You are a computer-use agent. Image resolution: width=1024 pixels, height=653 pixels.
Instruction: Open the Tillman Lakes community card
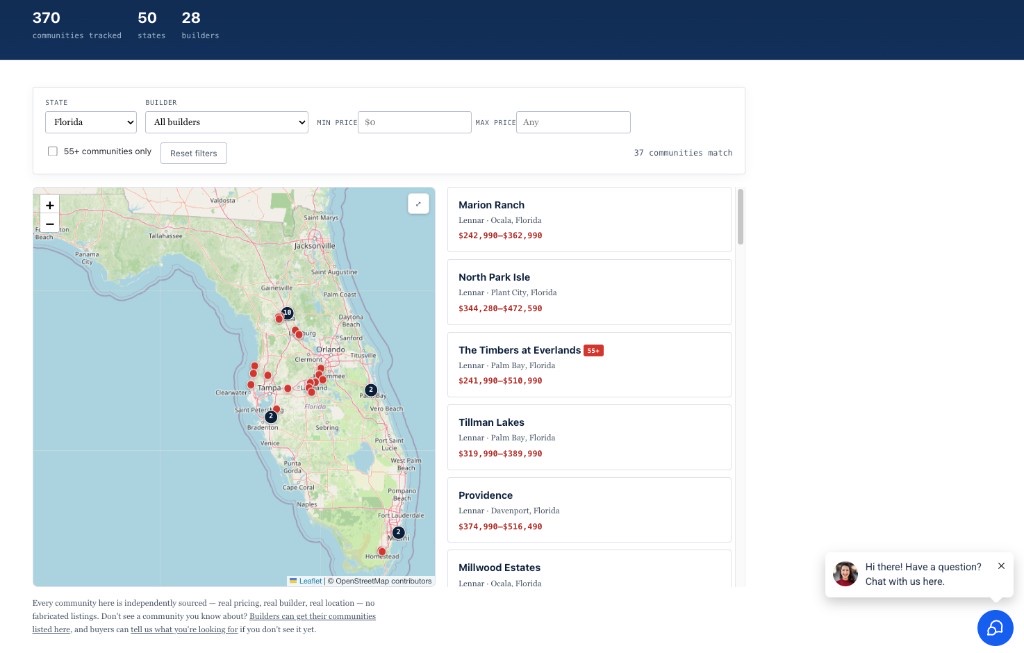click(589, 438)
